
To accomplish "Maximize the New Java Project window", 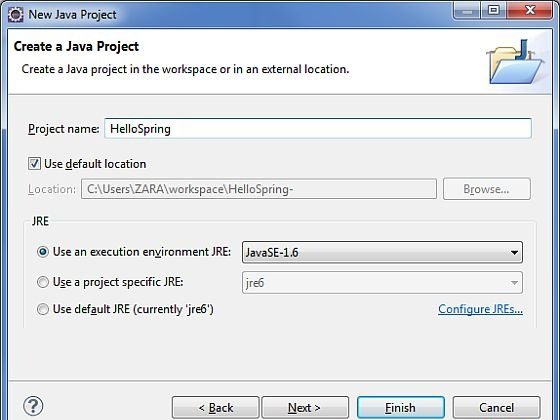I will click(x=494, y=10).
